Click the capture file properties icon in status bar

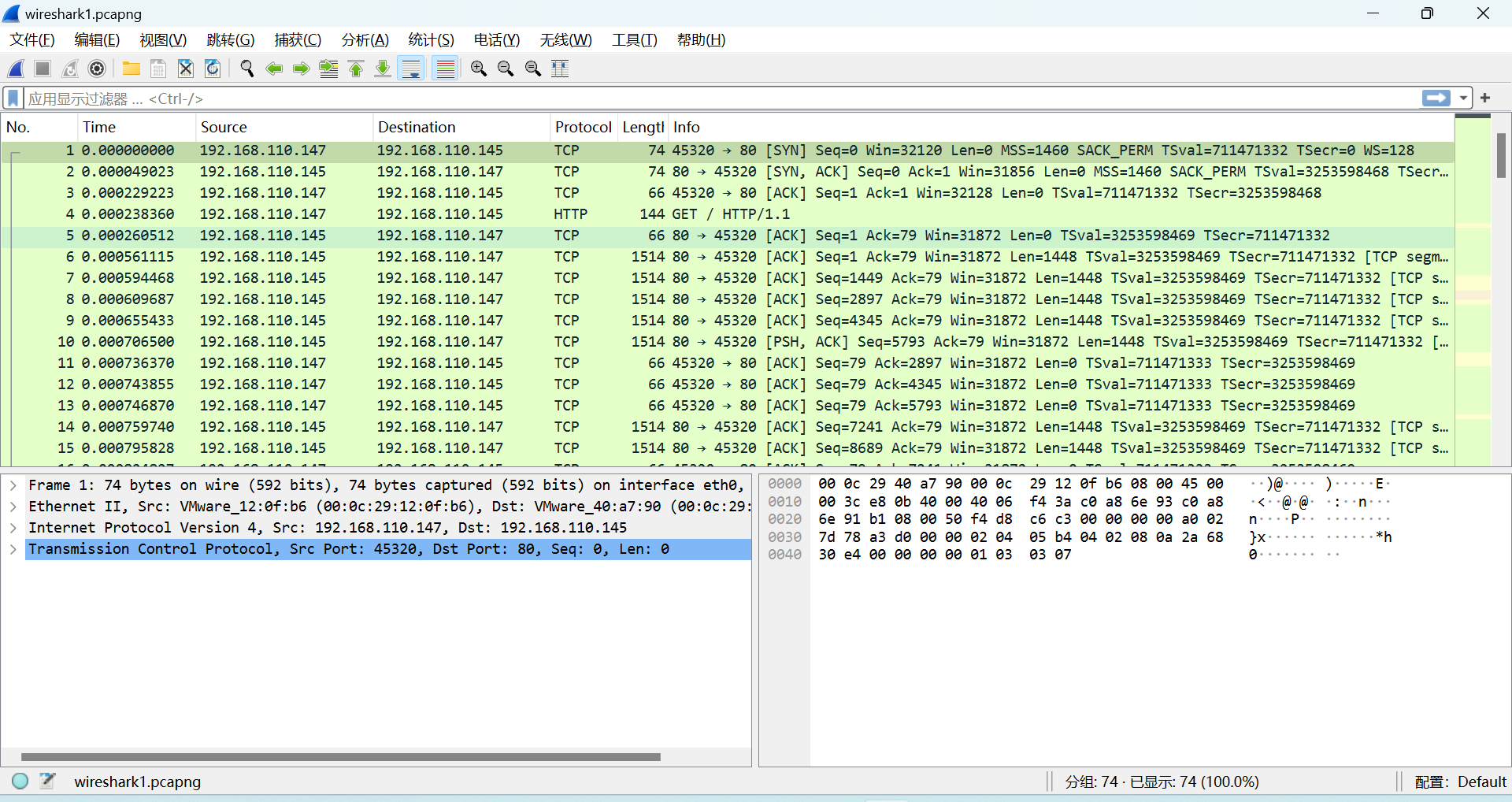pyautogui.click(x=47, y=781)
